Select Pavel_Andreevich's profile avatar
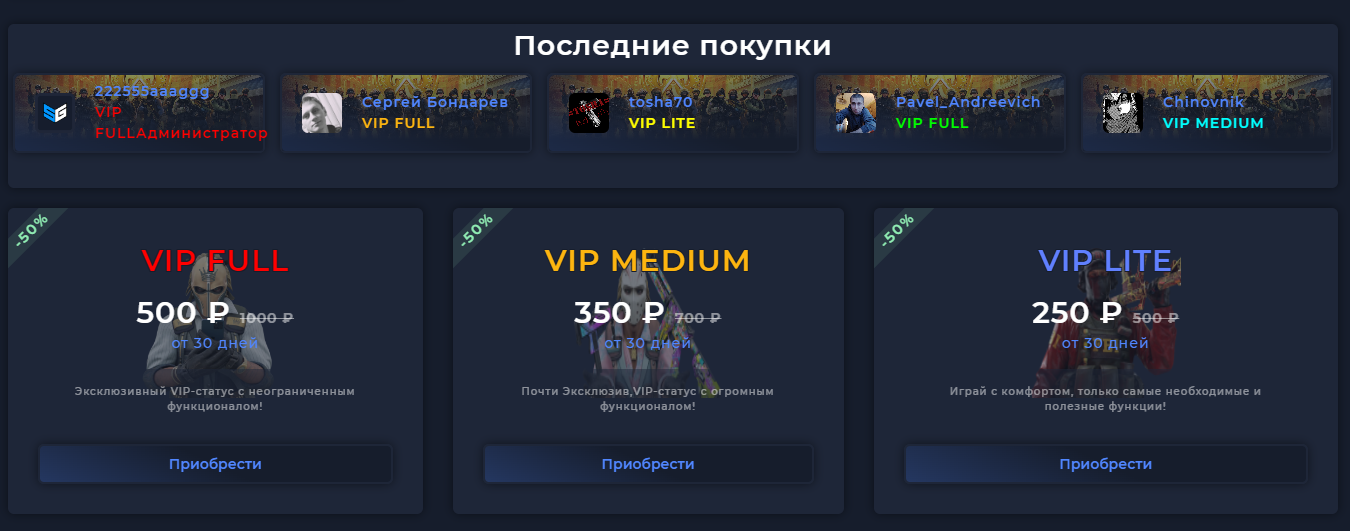Image resolution: width=1350 pixels, height=531 pixels. pos(856,113)
